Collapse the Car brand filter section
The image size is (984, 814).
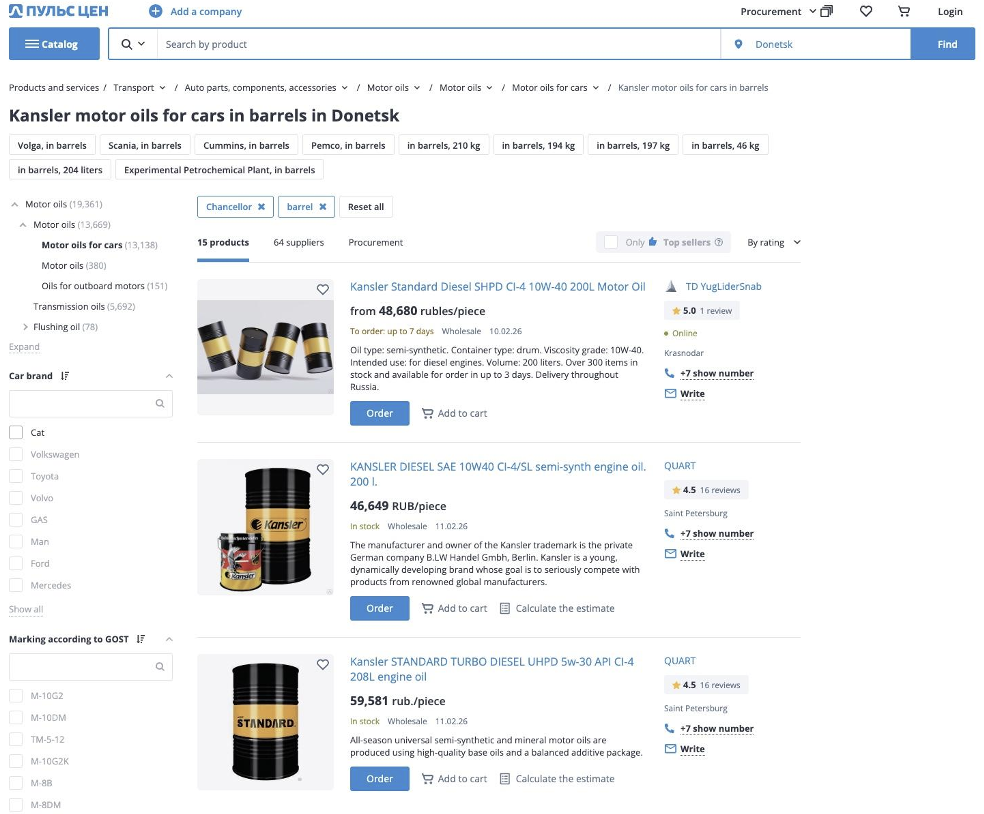point(169,376)
